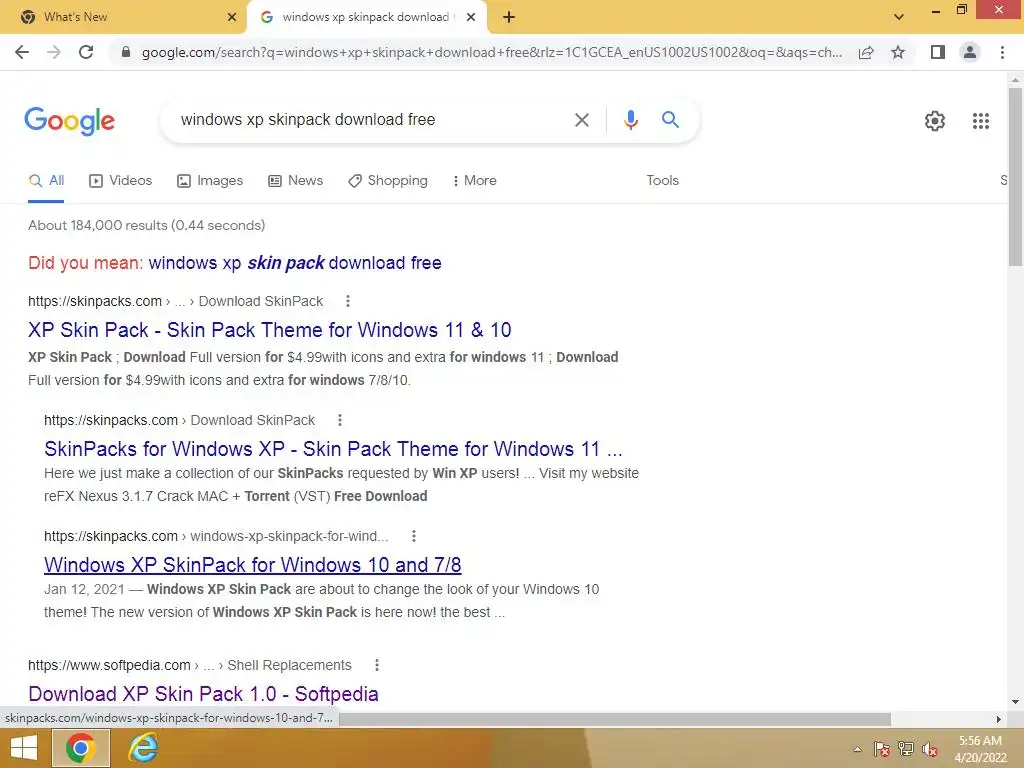The width and height of the screenshot is (1024, 768).
Task: Click the Google logo
Action: pos(69,121)
